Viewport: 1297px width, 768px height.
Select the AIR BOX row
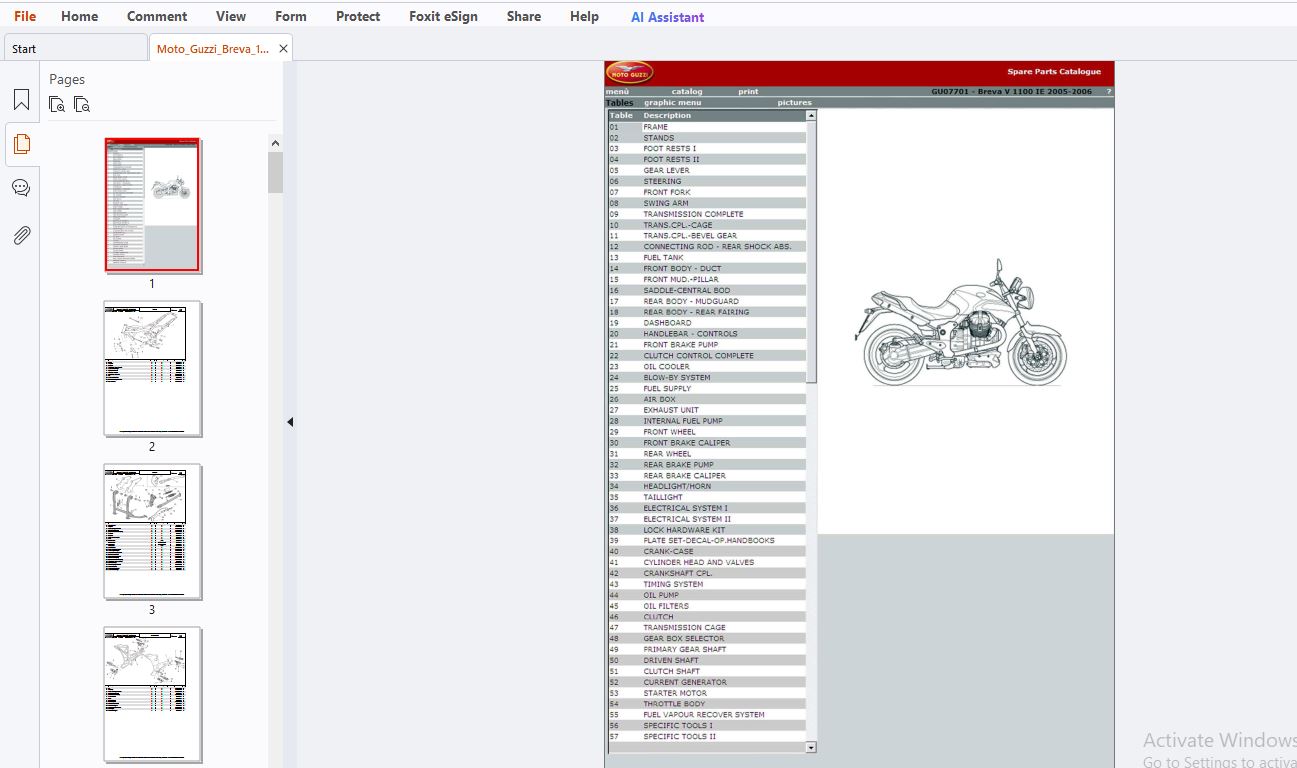coord(706,399)
